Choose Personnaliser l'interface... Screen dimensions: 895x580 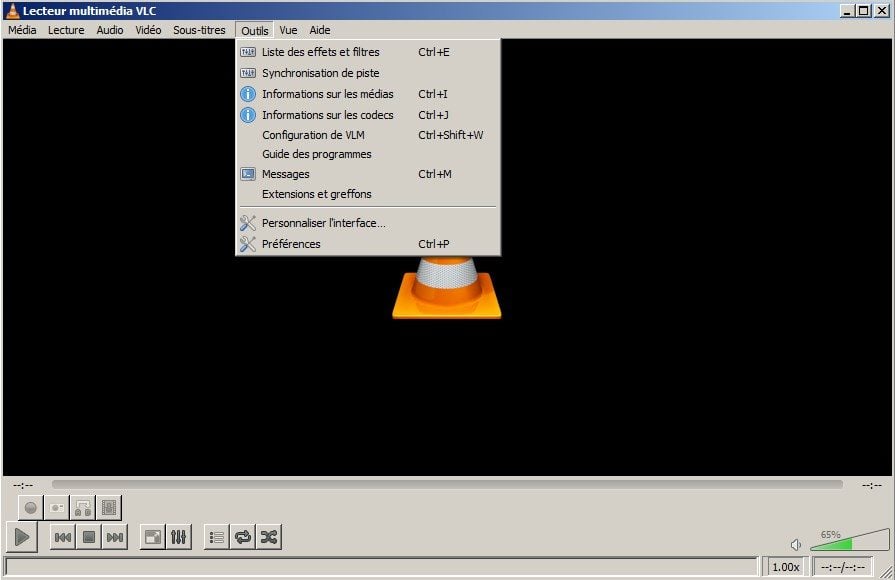click(368, 223)
